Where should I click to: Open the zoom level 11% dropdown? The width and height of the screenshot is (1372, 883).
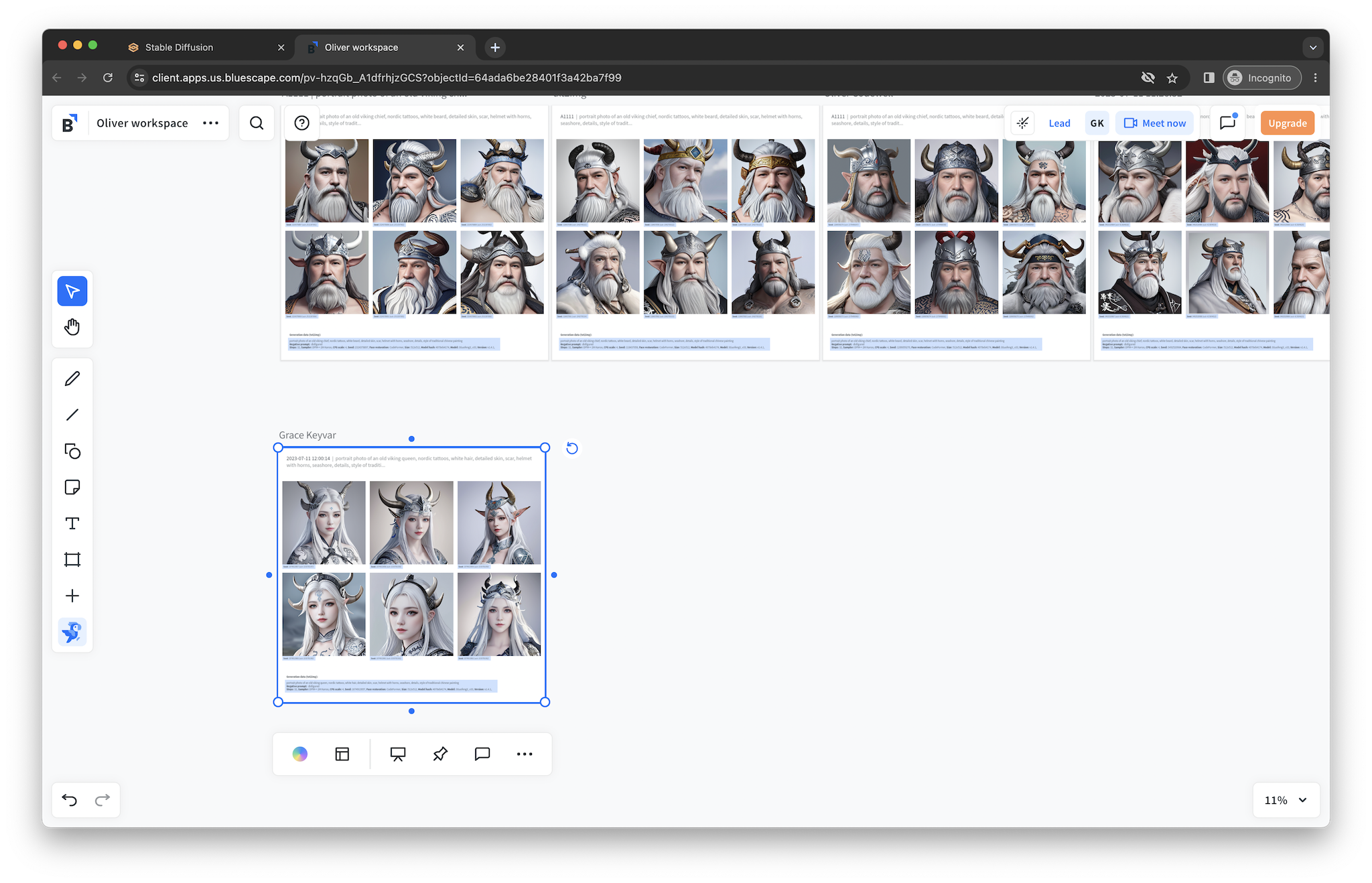(1286, 800)
